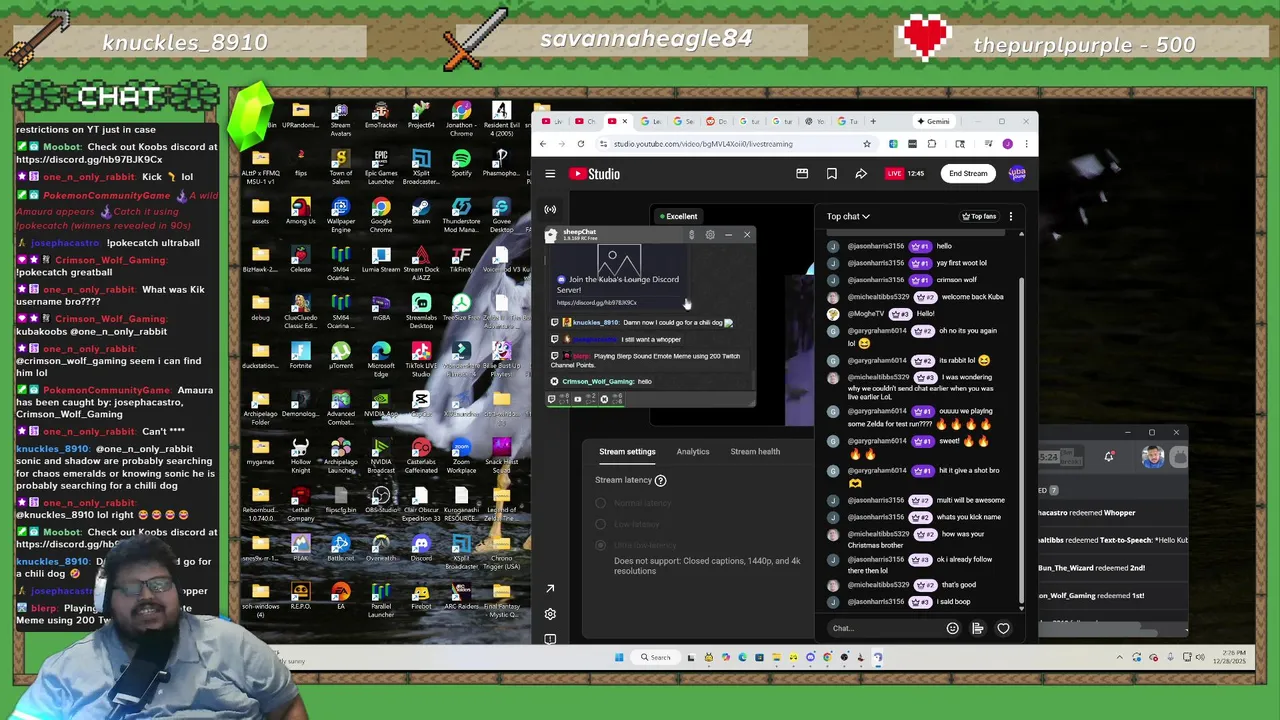Reload the browser page

pos(580,144)
